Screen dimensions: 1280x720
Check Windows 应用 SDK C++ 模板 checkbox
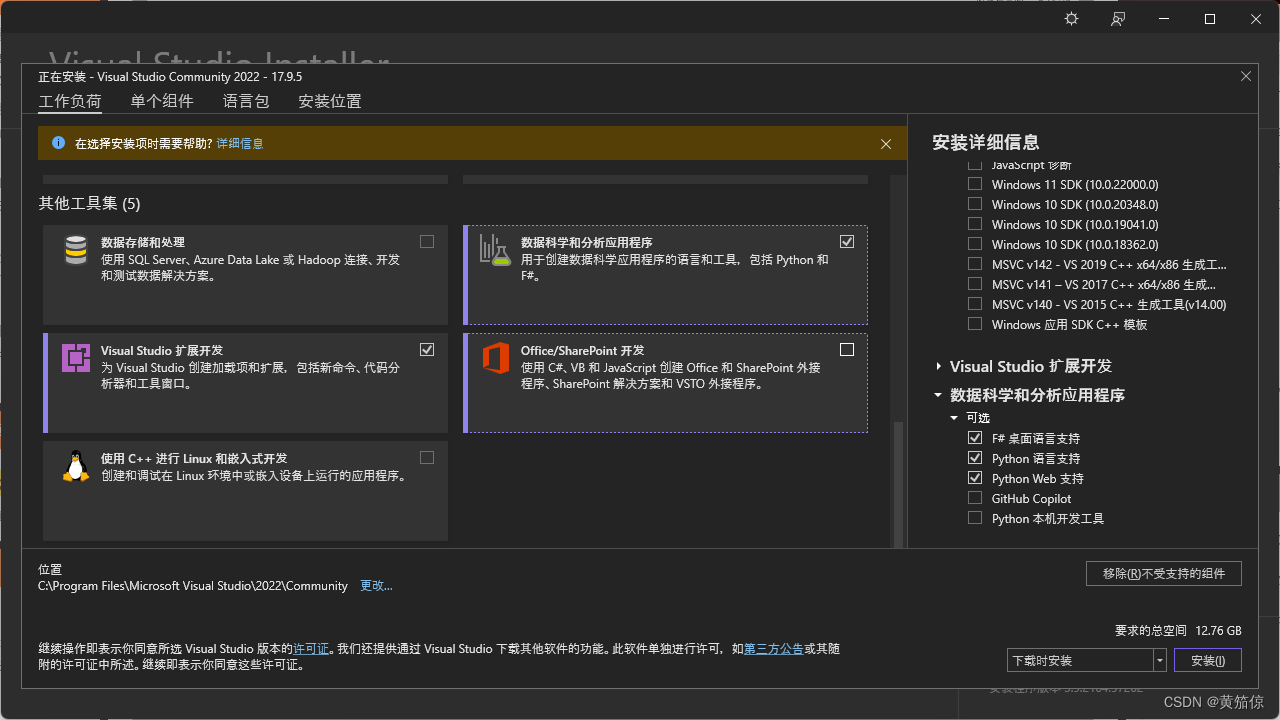coord(975,324)
